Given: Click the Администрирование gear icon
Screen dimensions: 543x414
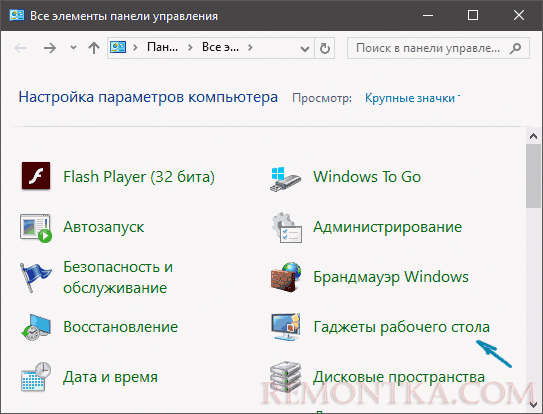Looking at the screenshot, I should [286, 227].
